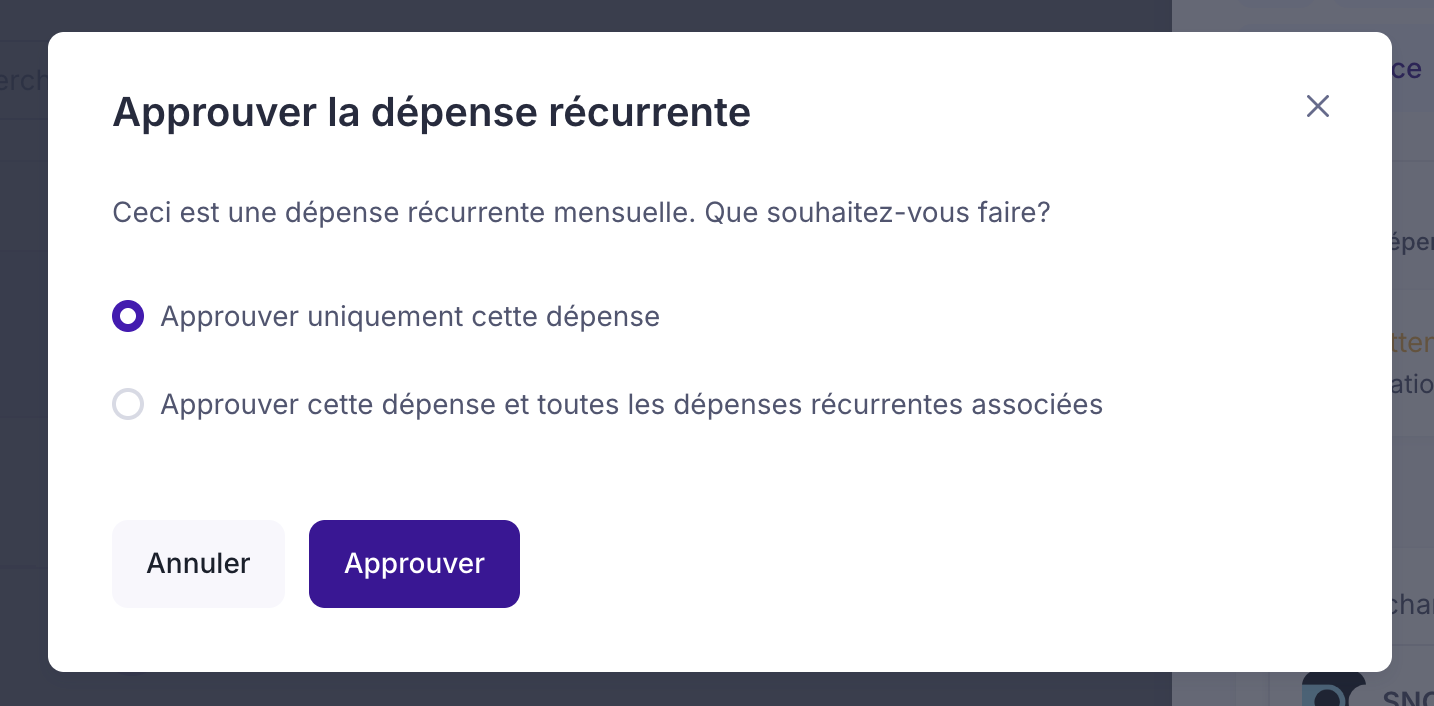The width and height of the screenshot is (1434, 706).
Task: Select the radio for all associated recurring expenses
Action: pyautogui.click(x=128, y=405)
